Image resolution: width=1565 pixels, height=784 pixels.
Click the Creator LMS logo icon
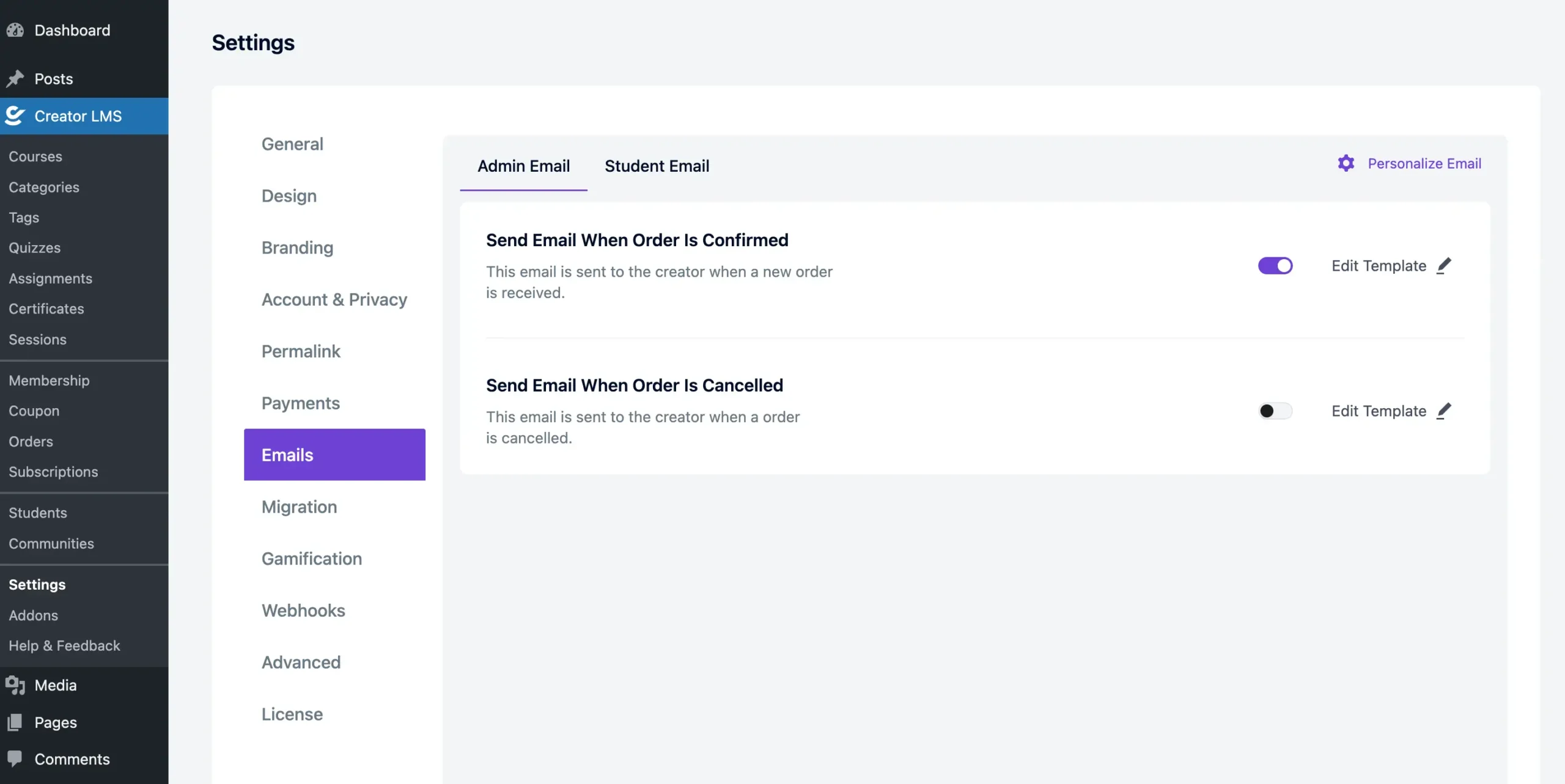[14, 115]
